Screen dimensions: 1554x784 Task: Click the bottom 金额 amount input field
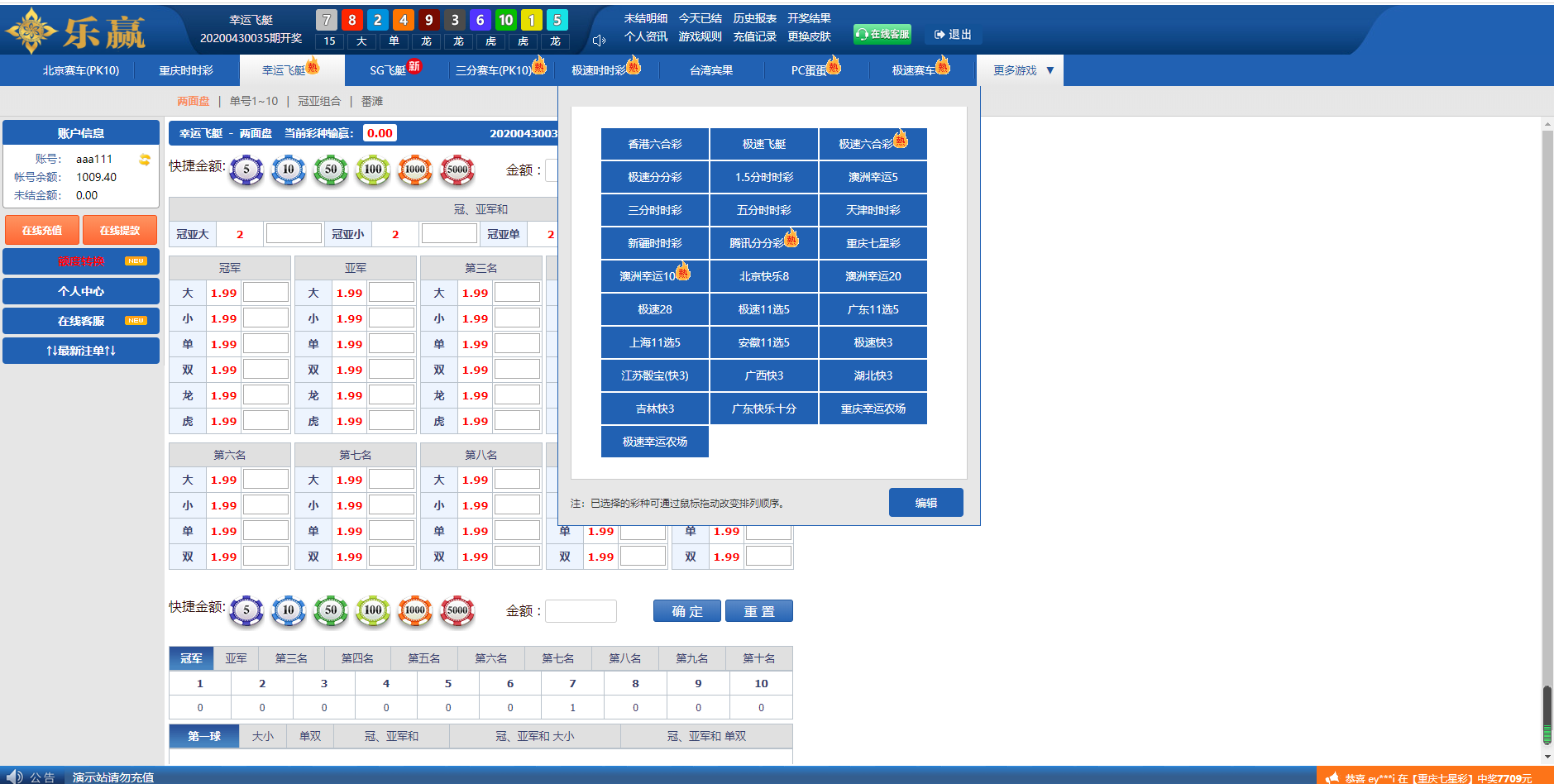click(581, 611)
